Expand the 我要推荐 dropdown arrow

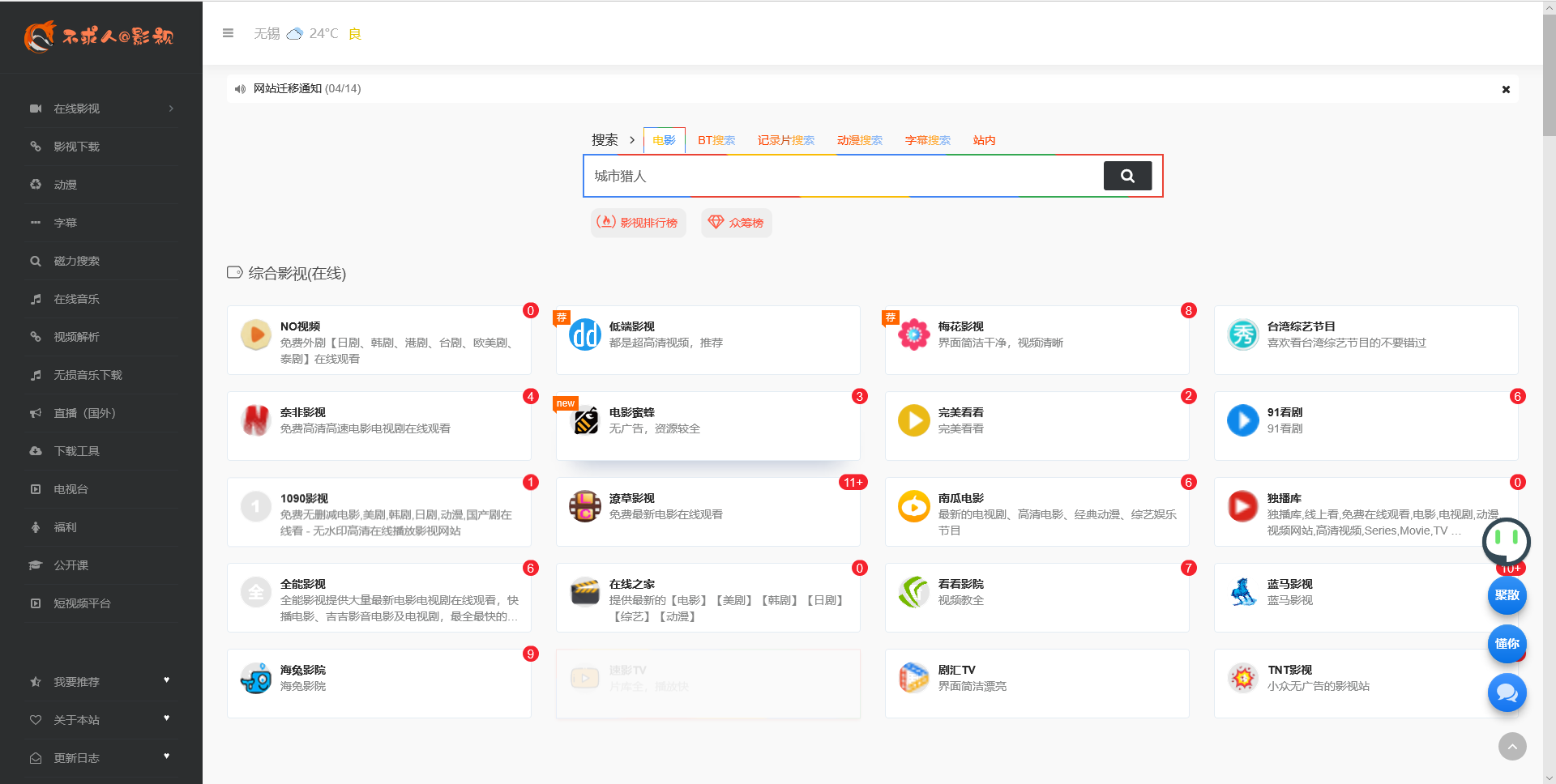click(167, 680)
